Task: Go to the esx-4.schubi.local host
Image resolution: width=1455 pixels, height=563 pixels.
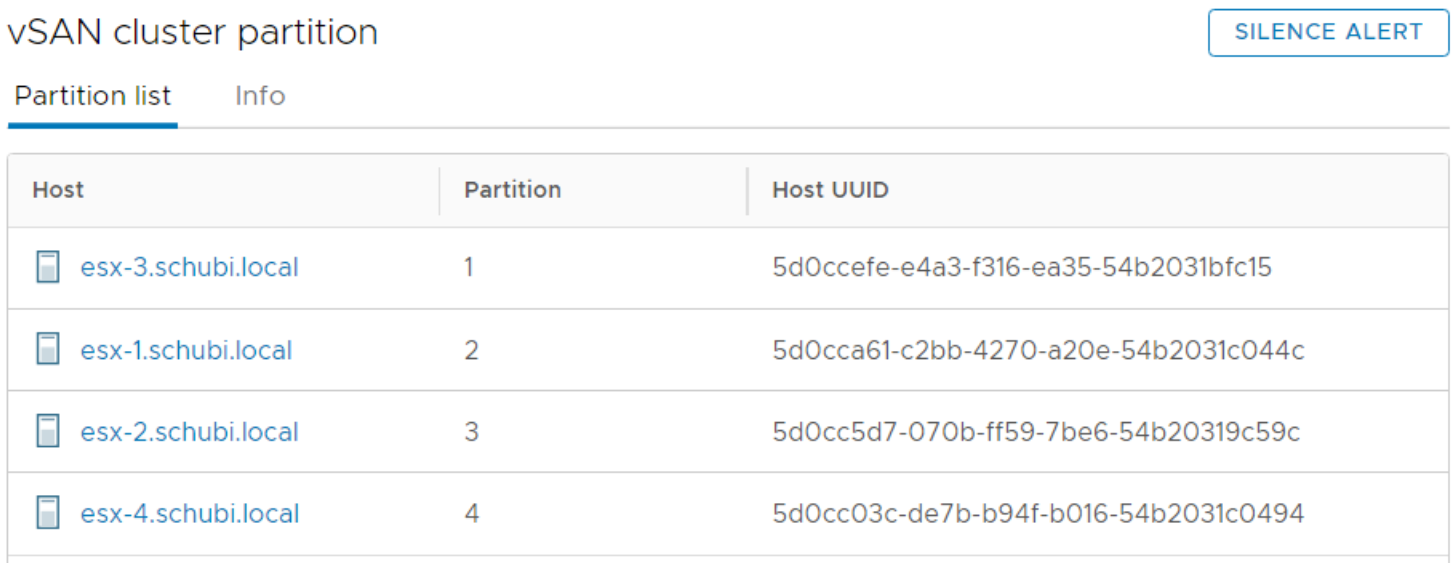Action: pyautogui.click(x=189, y=514)
